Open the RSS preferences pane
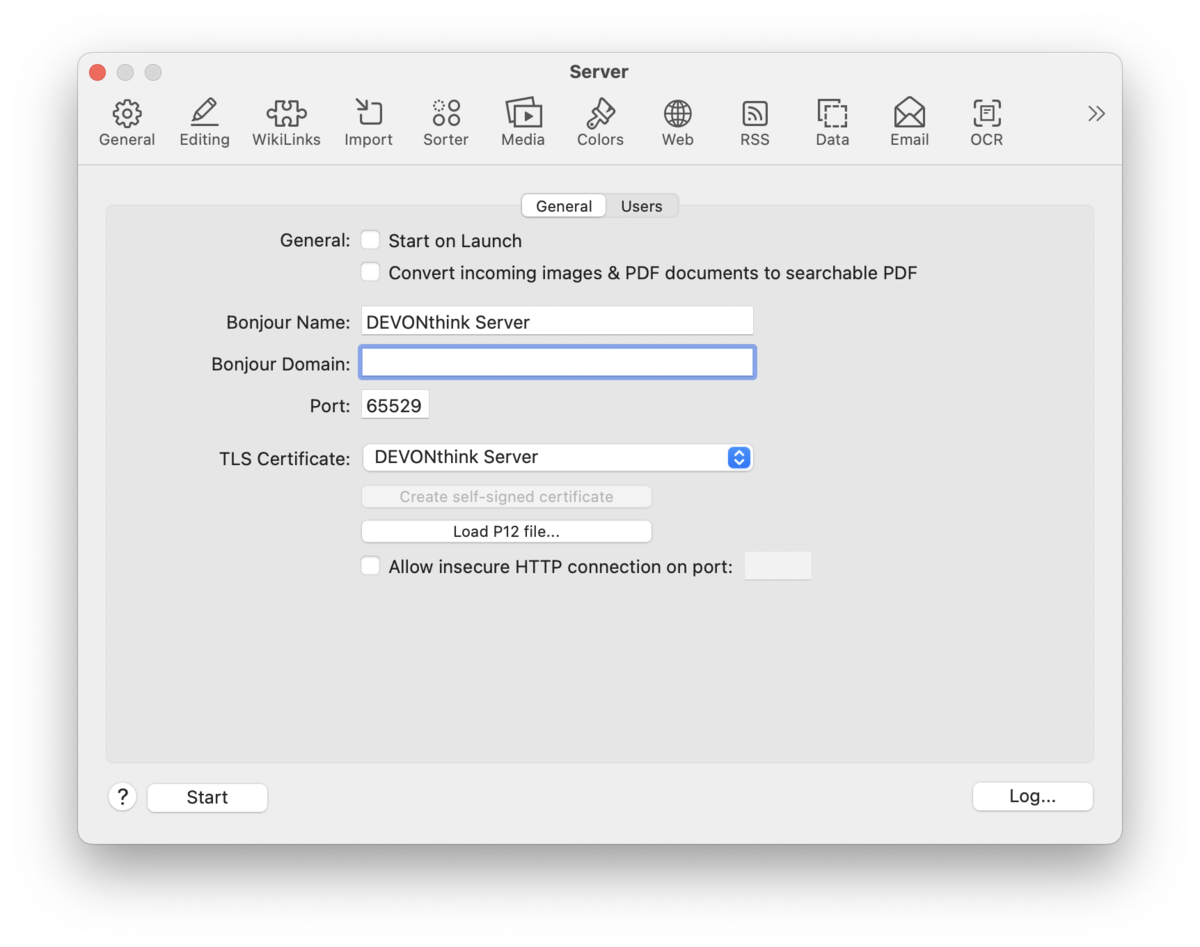This screenshot has width=1200, height=947. [x=755, y=123]
